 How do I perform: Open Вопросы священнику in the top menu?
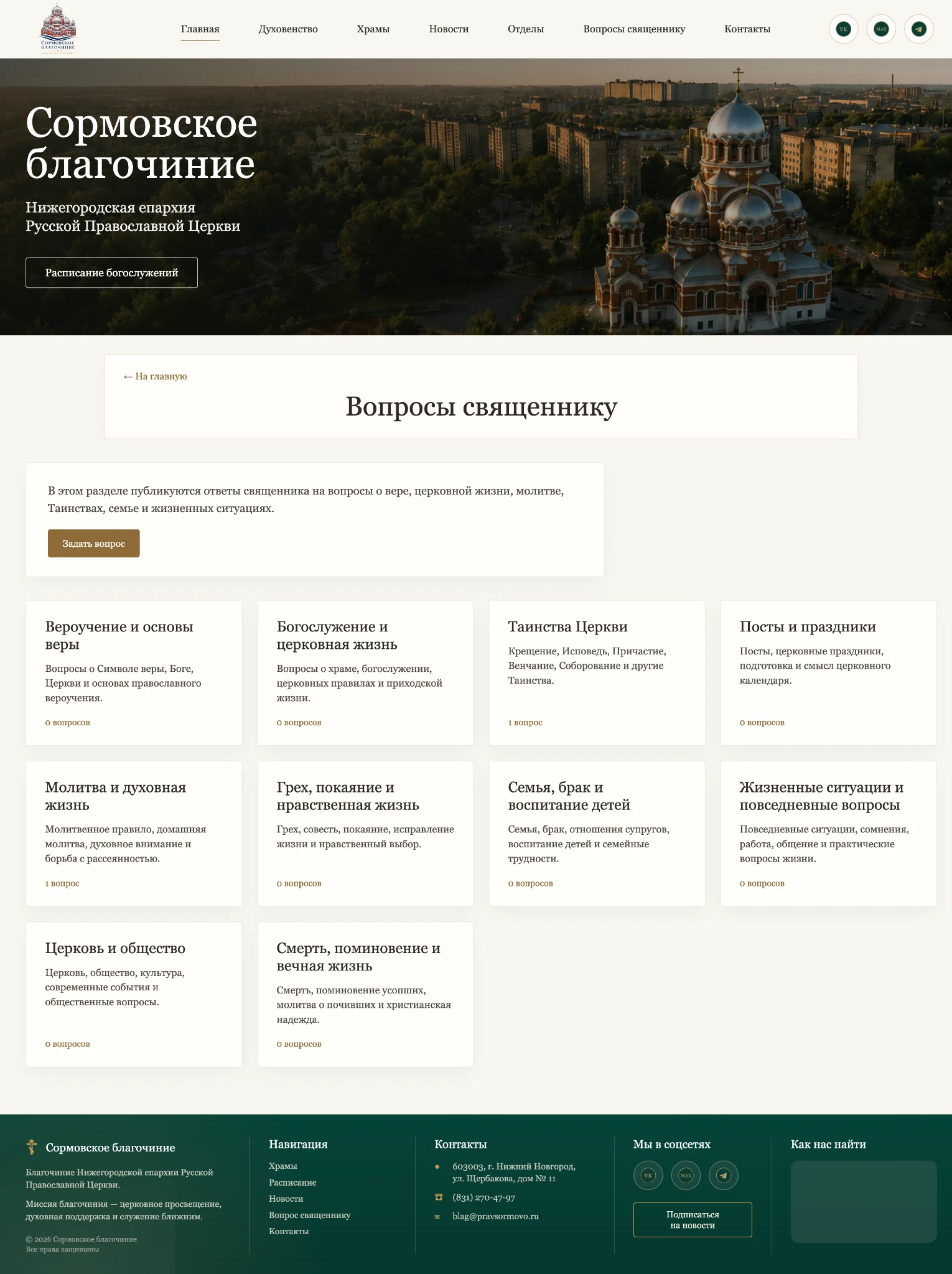click(634, 29)
